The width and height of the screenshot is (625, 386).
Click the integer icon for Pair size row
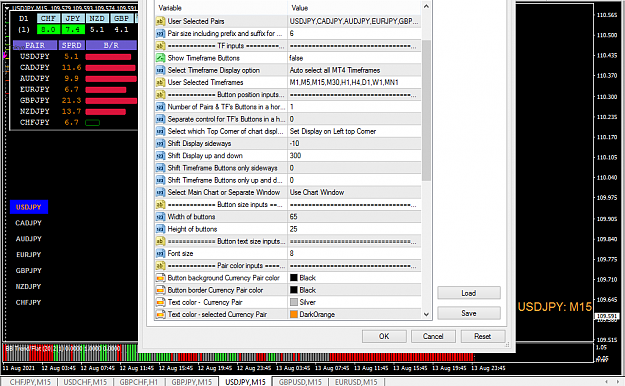click(160, 33)
